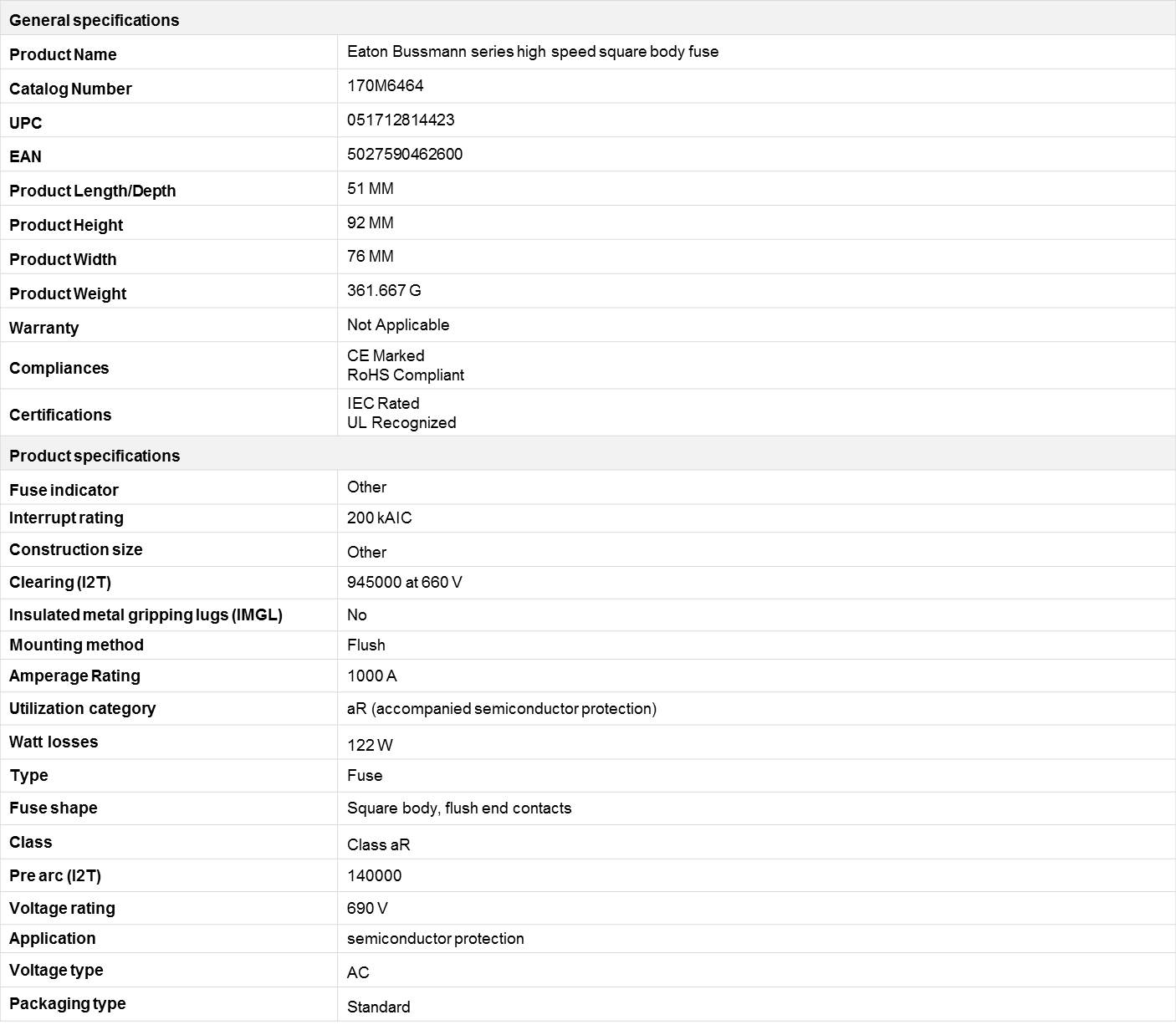Click the UL Recognized certification entry
This screenshot has width=1176, height=1025.
tap(401, 423)
